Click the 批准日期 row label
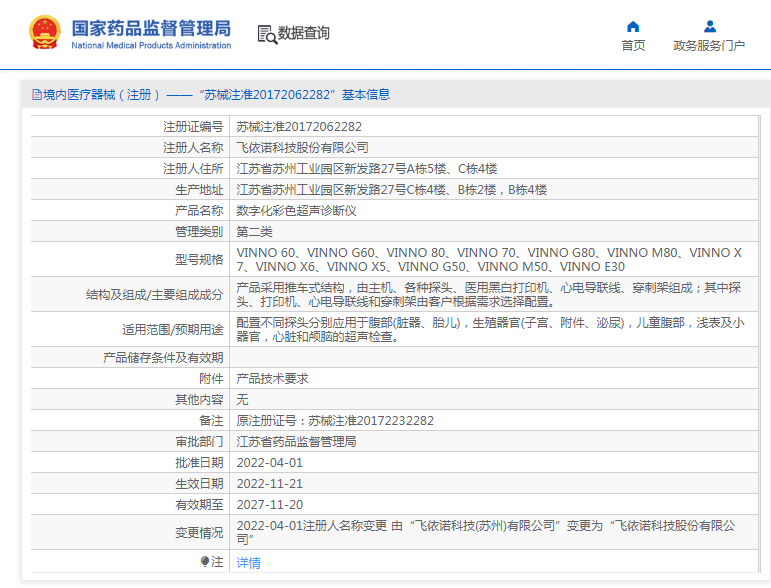This screenshot has width=771, height=588. [199, 463]
